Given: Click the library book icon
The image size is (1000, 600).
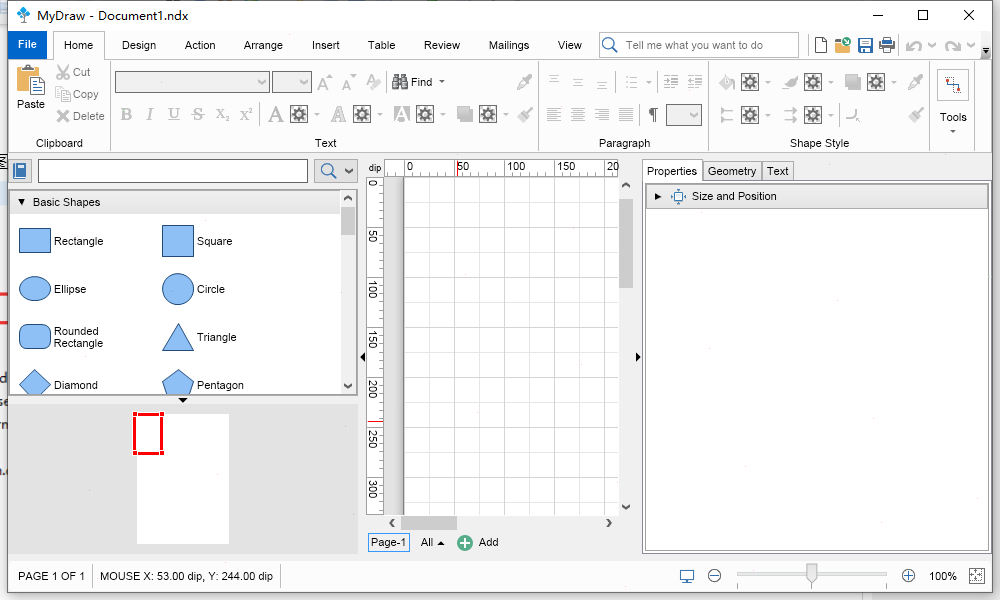Looking at the screenshot, I should click(20, 171).
